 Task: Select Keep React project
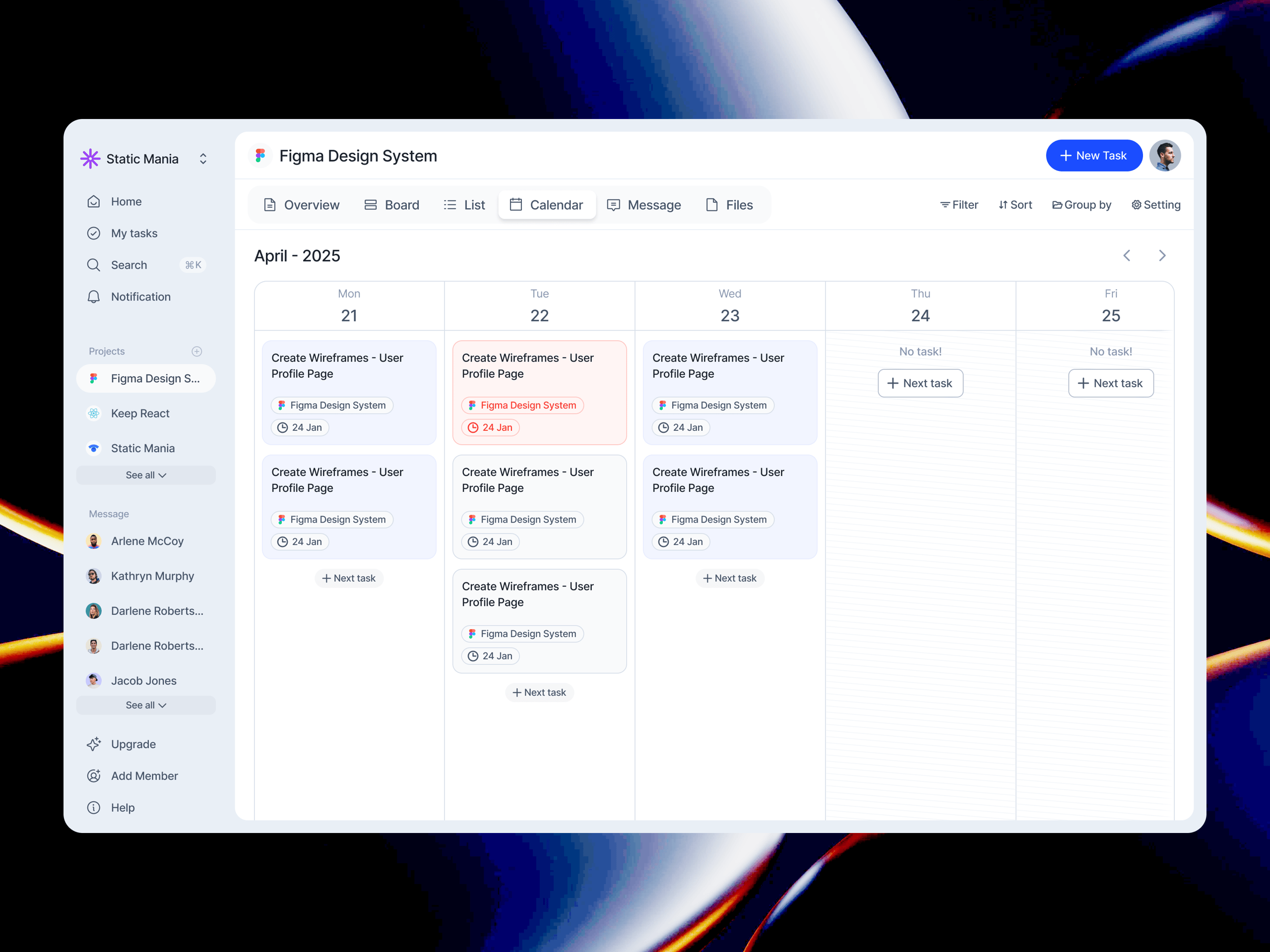(146, 414)
